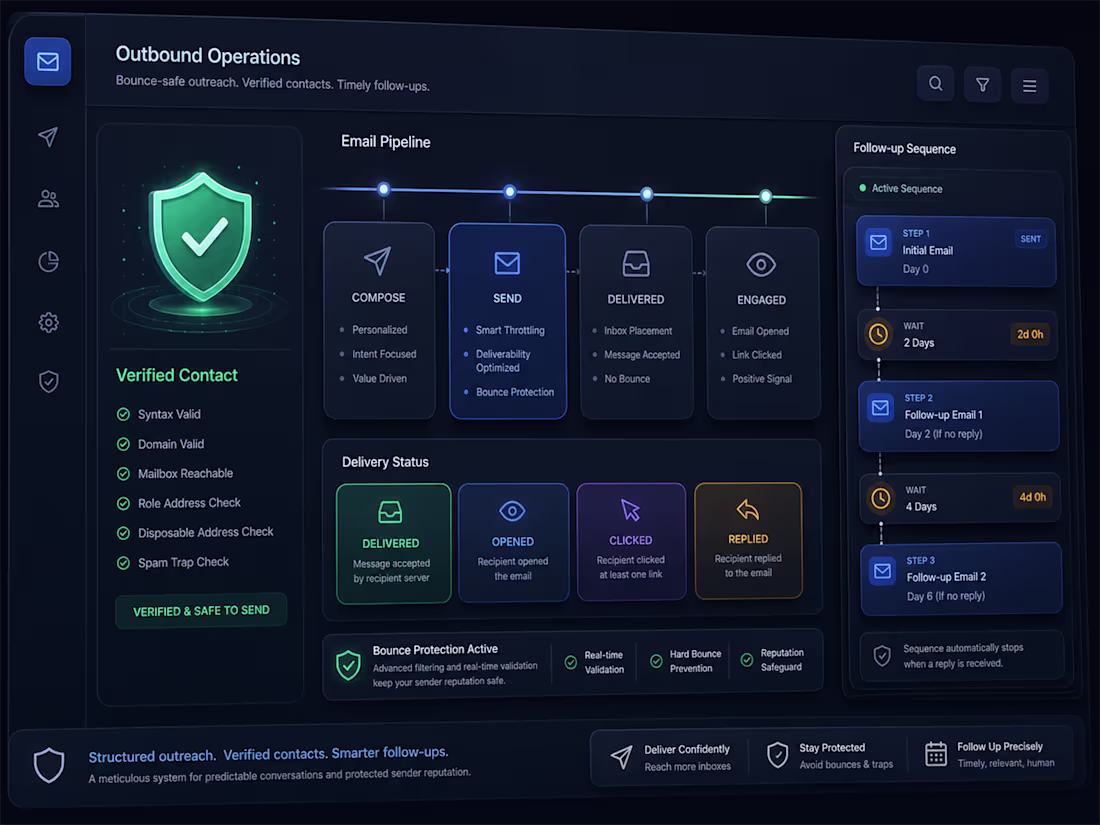Click the Spam Trap Check check mark
This screenshot has width=1100, height=825.
coord(123,563)
